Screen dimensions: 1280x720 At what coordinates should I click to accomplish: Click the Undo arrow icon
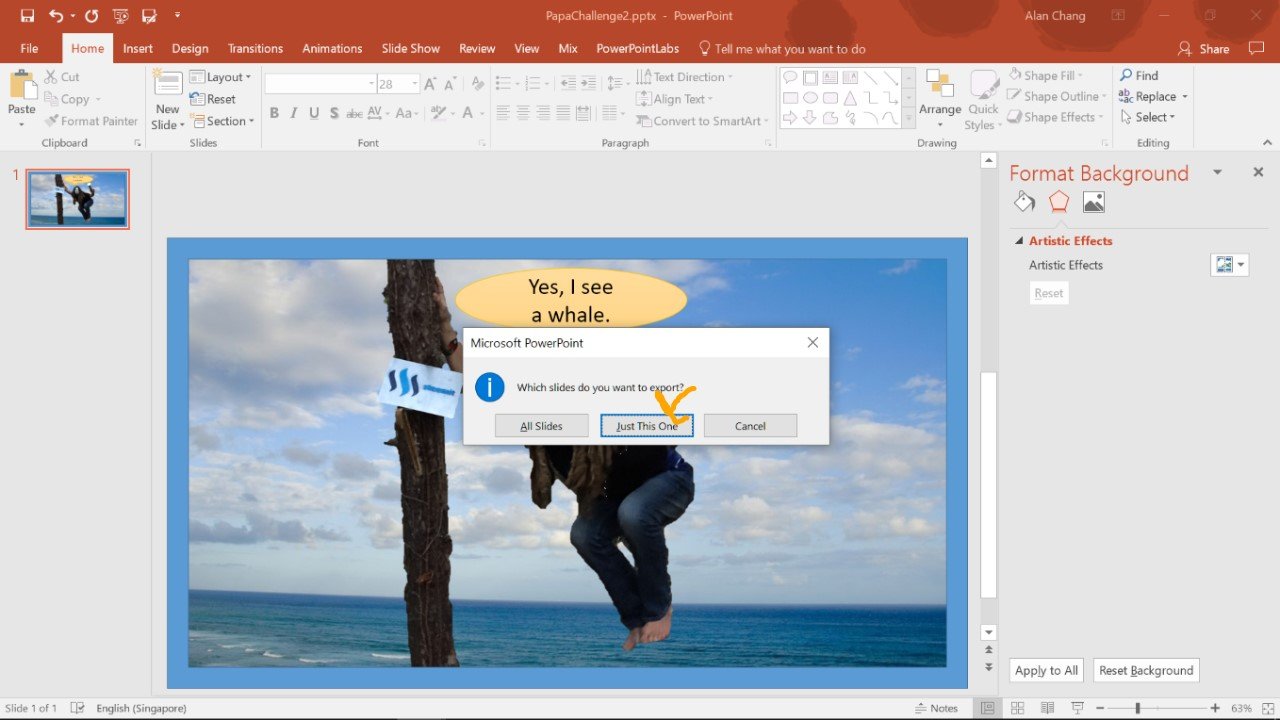56,16
